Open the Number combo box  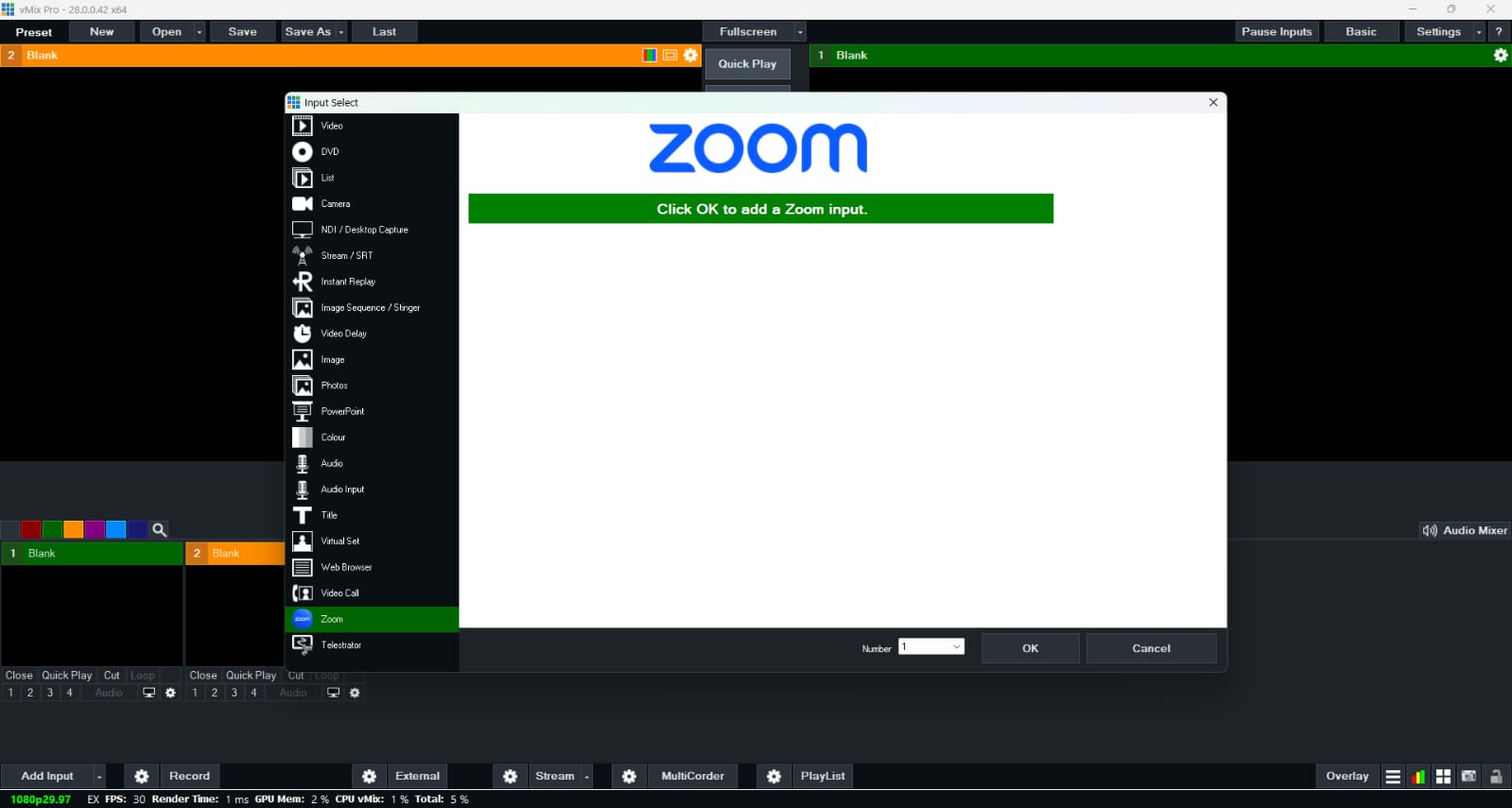click(931, 647)
